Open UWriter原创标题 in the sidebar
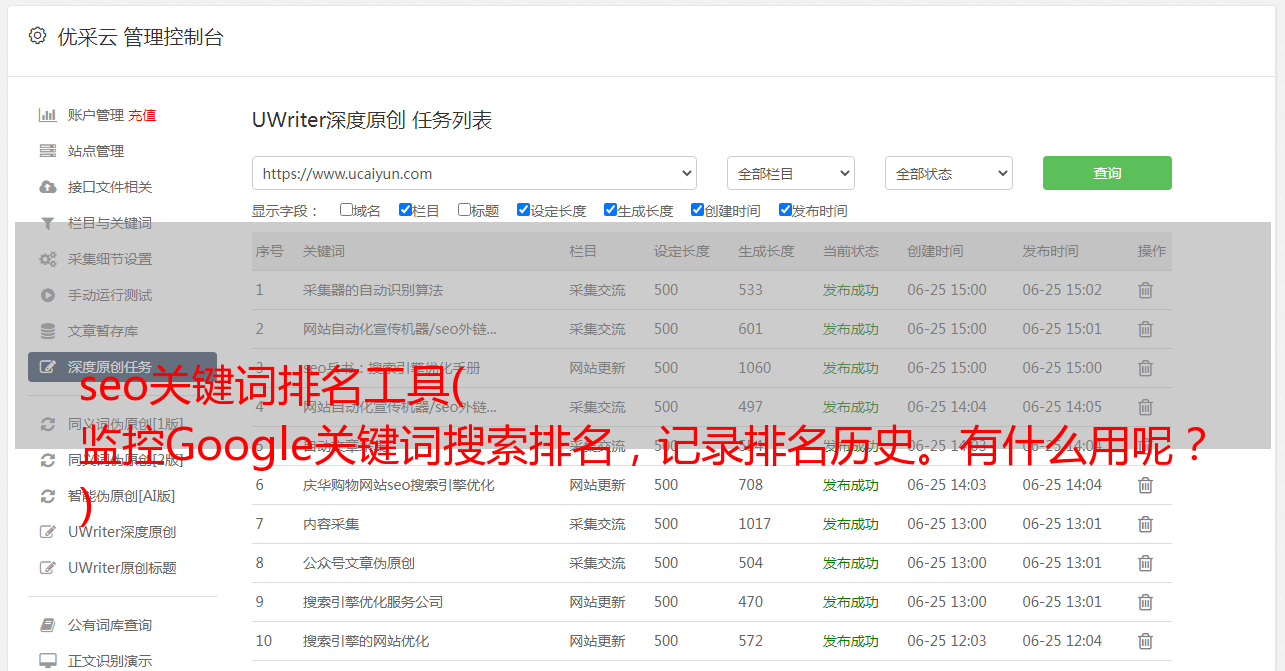Viewport: 1285px width, 671px height. tap(122, 568)
